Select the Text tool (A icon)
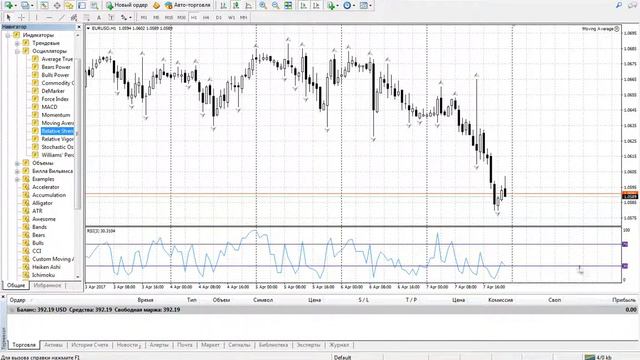The height and width of the screenshot is (360, 640). [x=99, y=18]
